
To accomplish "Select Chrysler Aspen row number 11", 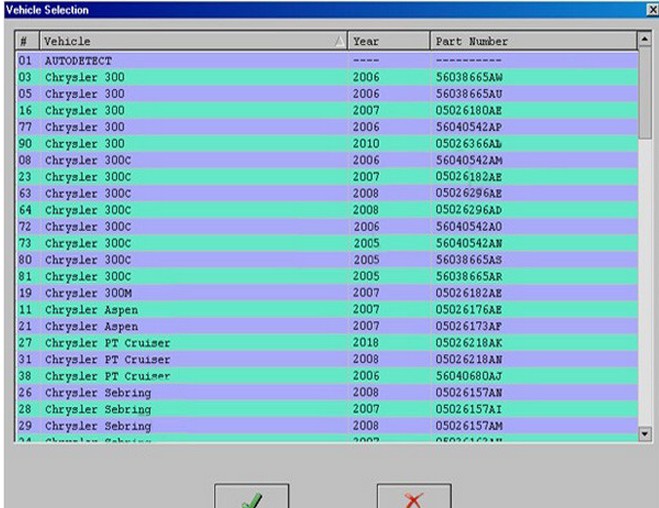I will point(327,310).
